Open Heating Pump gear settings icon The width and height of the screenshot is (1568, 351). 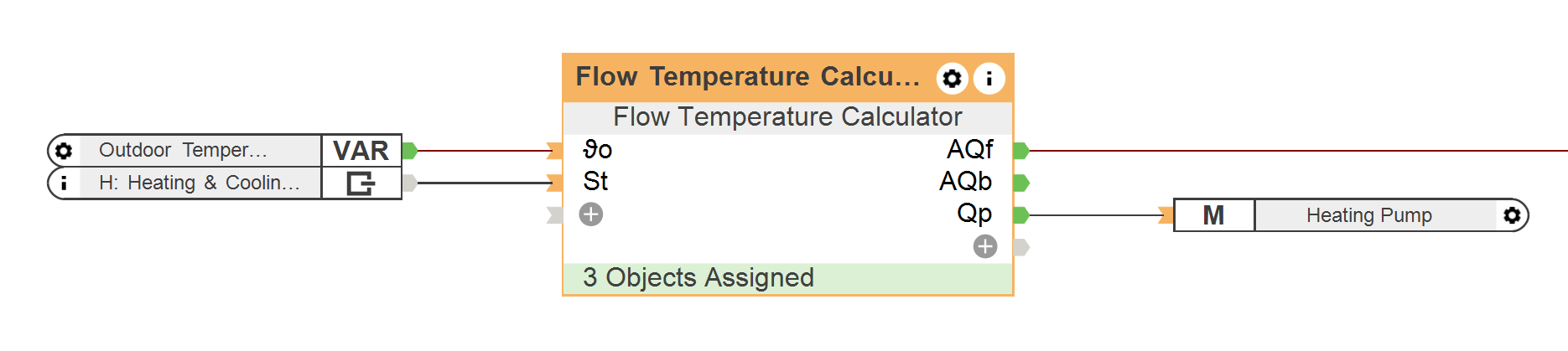click(1512, 215)
